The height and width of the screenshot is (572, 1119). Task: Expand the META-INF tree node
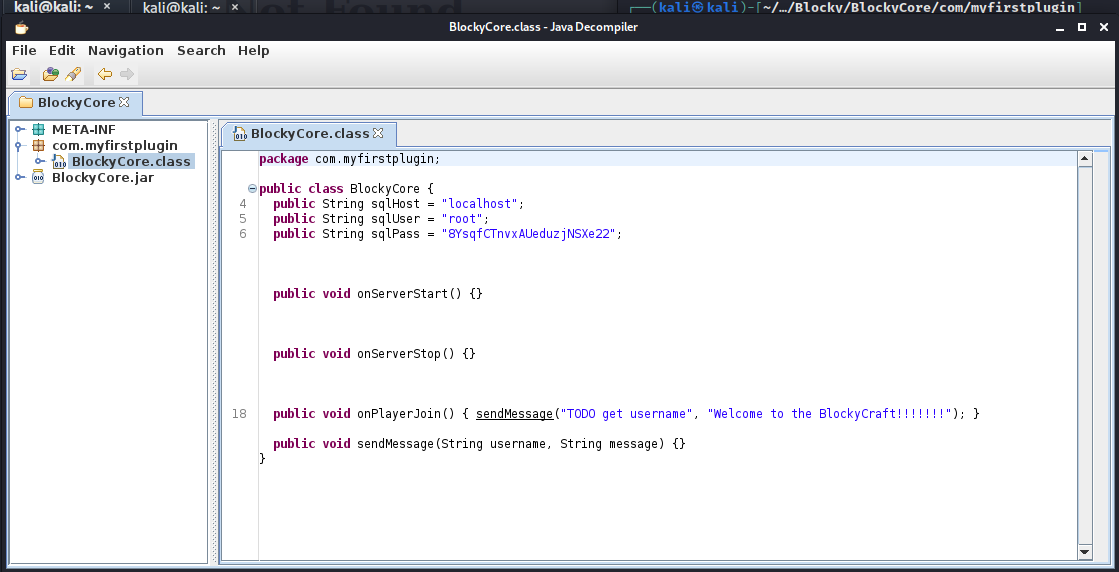[19, 129]
